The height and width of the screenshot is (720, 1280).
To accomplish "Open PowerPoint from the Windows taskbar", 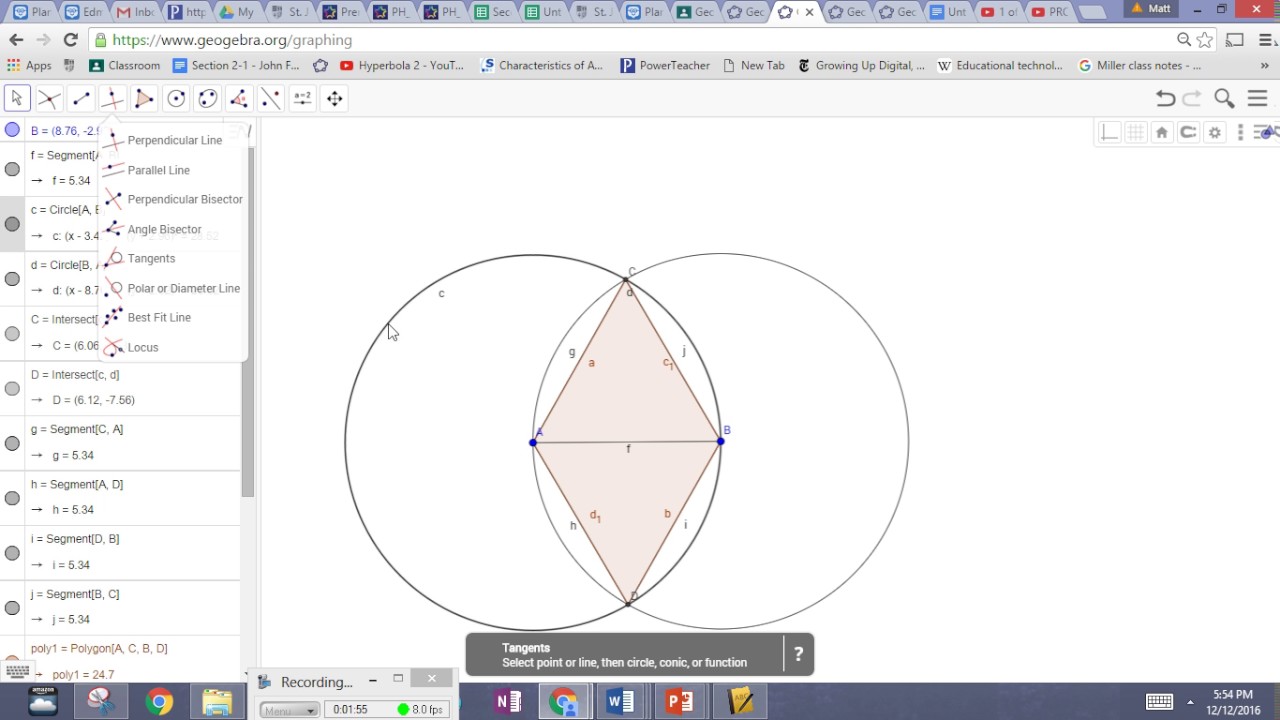I will pyautogui.click(x=680, y=702).
